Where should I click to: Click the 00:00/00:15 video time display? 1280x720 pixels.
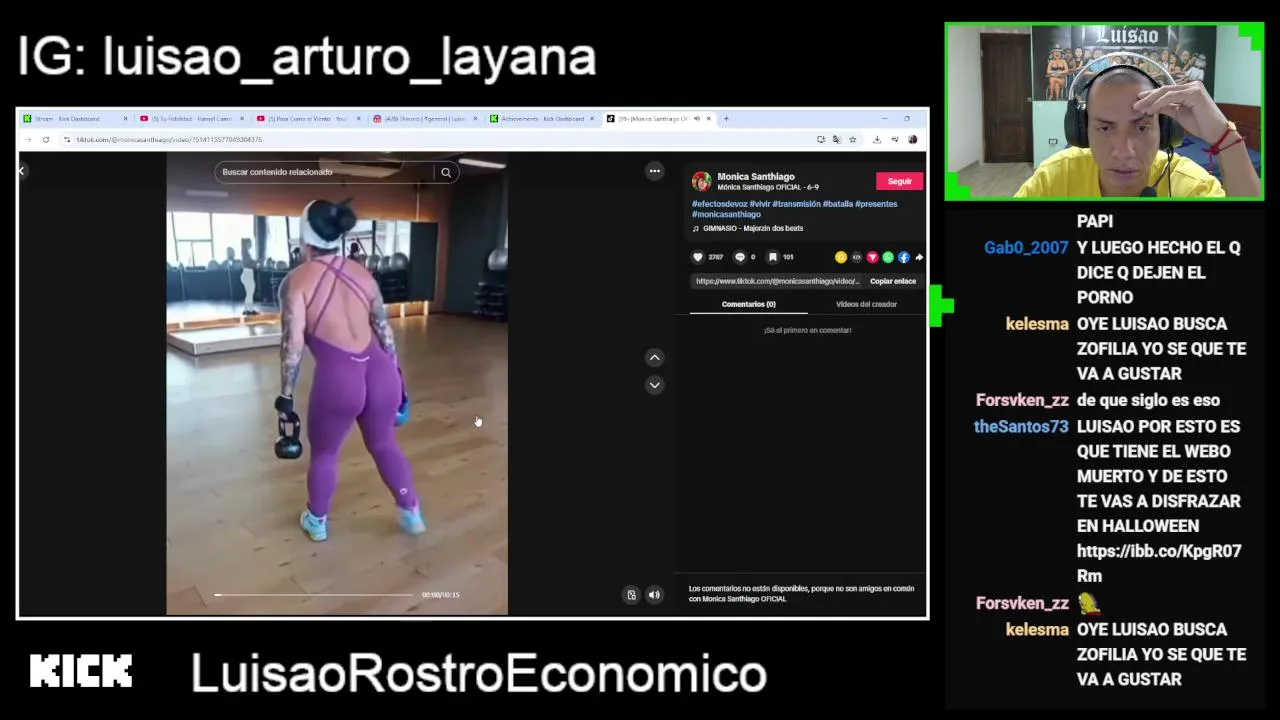[440, 595]
